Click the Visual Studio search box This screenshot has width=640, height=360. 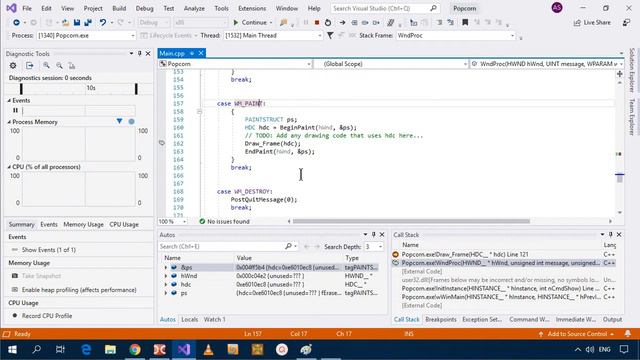click(x=384, y=8)
